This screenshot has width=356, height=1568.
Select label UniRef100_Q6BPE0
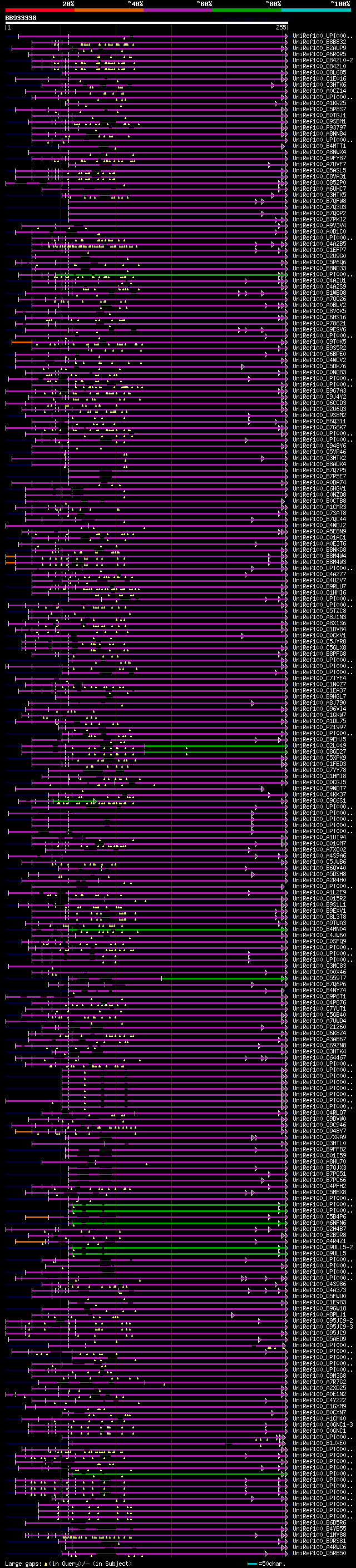(x=319, y=354)
